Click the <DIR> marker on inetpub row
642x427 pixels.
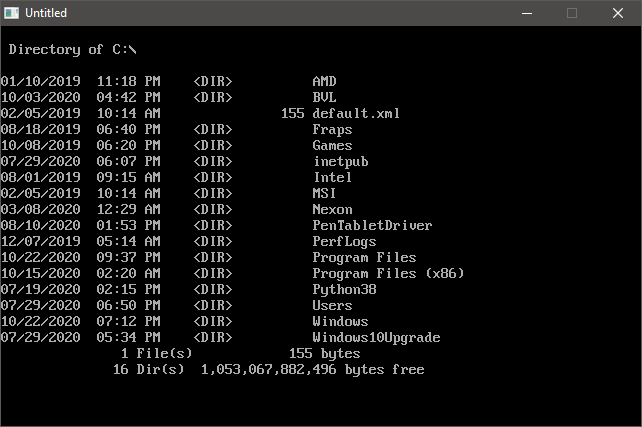click(x=212, y=161)
